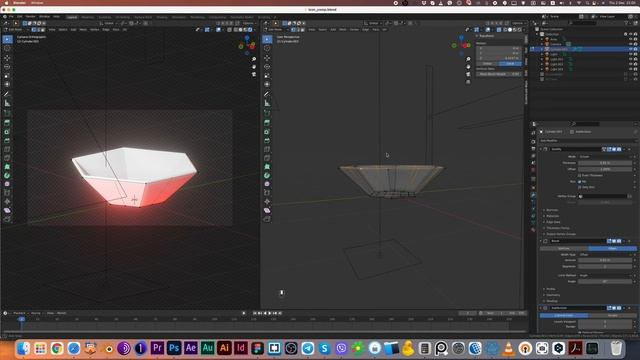Expand the Normals subpanel in Solidify
The image size is (640, 360).
pos(551,210)
